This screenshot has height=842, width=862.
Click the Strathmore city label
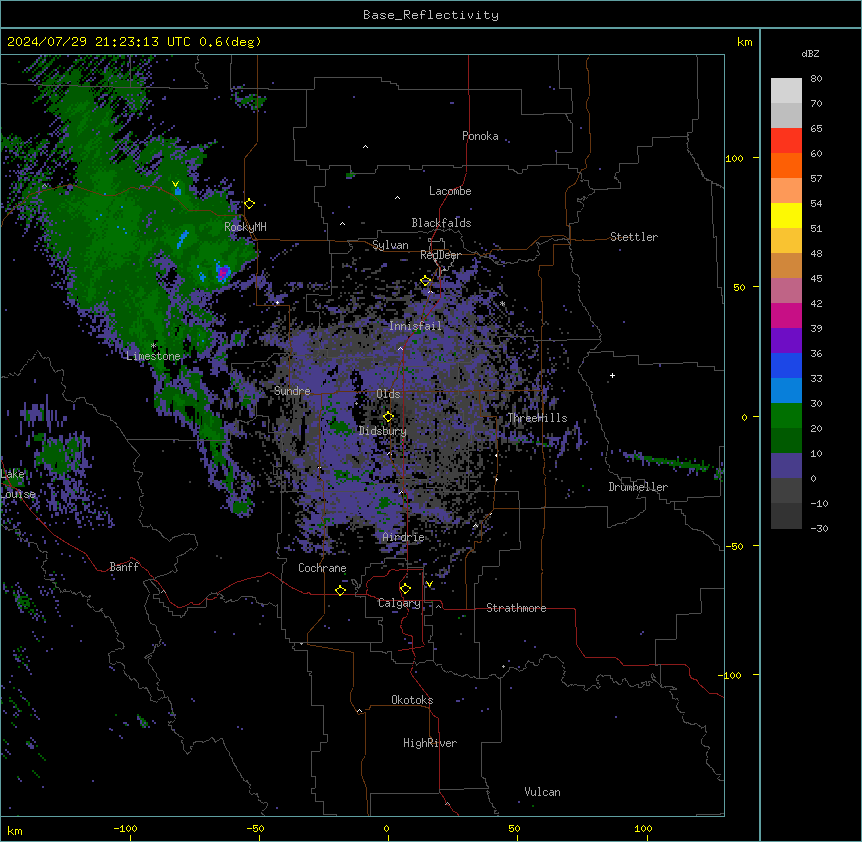click(516, 608)
